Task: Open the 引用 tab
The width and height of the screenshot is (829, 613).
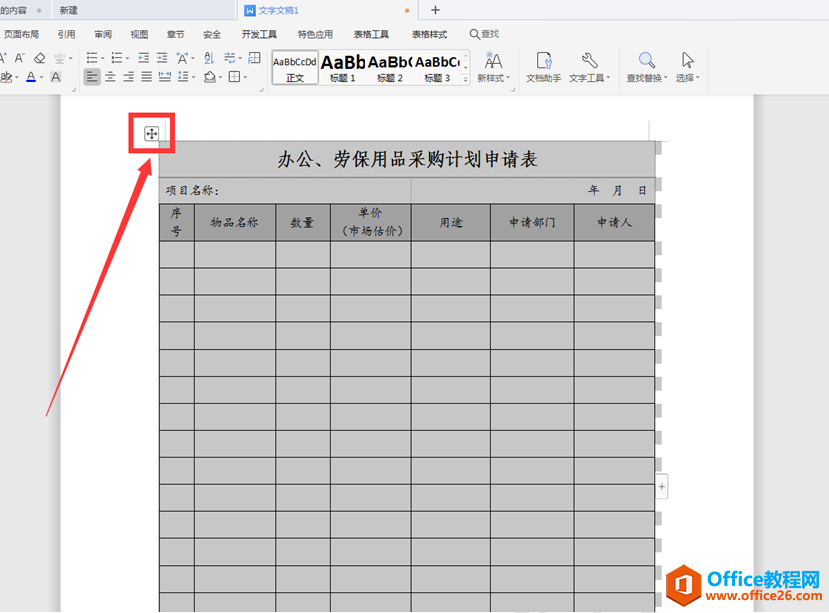Action: tap(67, 34)
